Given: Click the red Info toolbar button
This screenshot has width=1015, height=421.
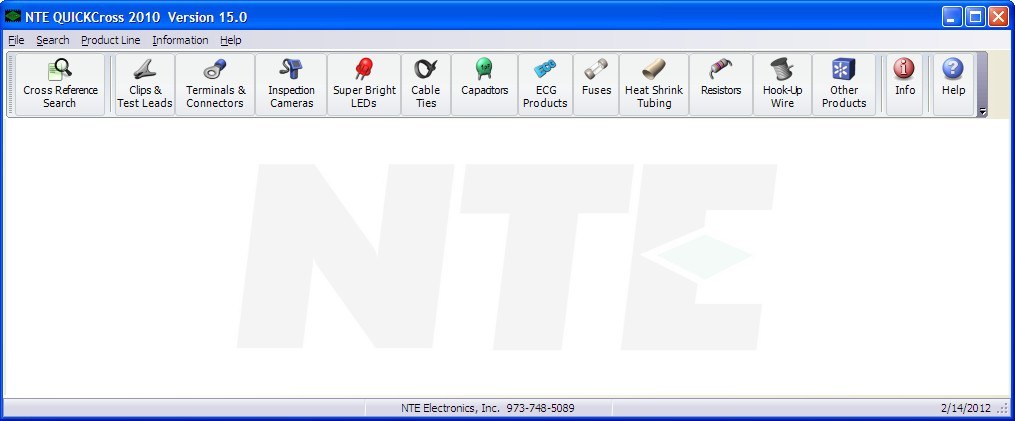Looking at the screenshot, I should coord(904,84).
